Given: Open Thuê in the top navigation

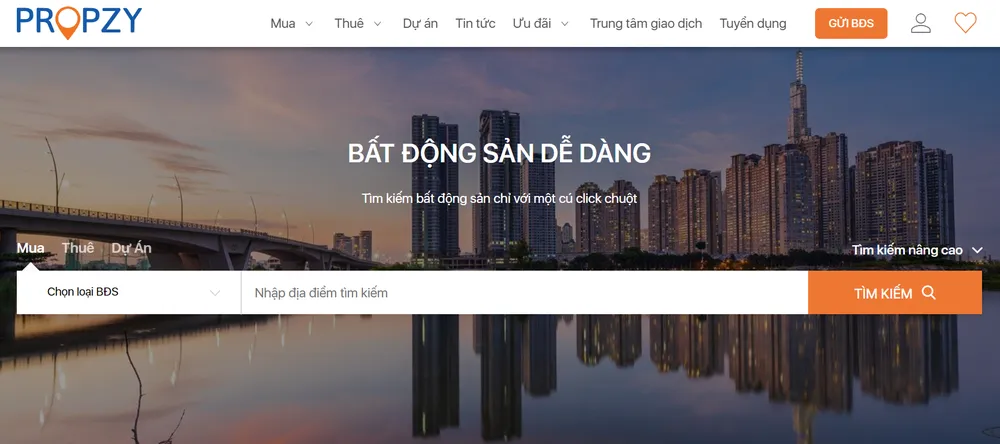Looking at the screenshot, I should tap(349, 24).
